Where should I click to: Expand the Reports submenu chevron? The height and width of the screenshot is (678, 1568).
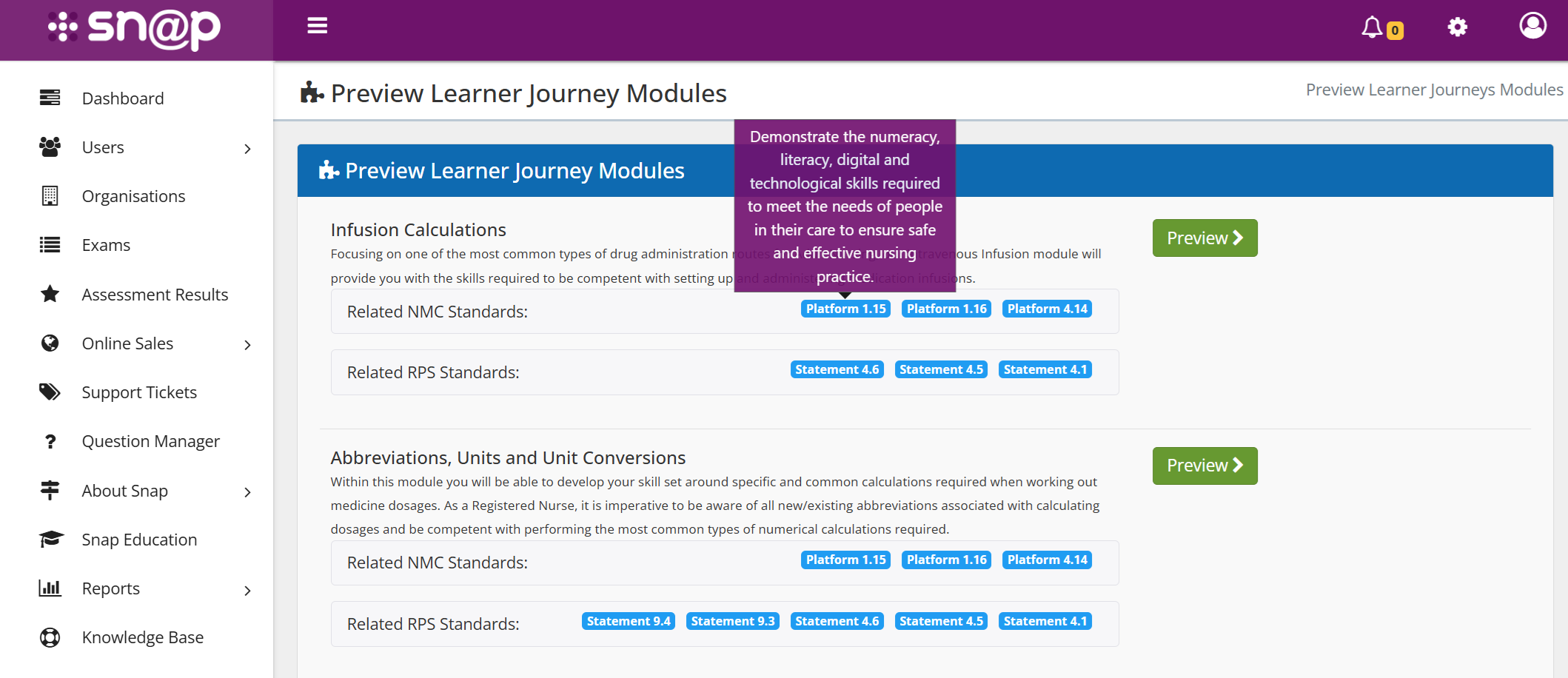[247, 591]
